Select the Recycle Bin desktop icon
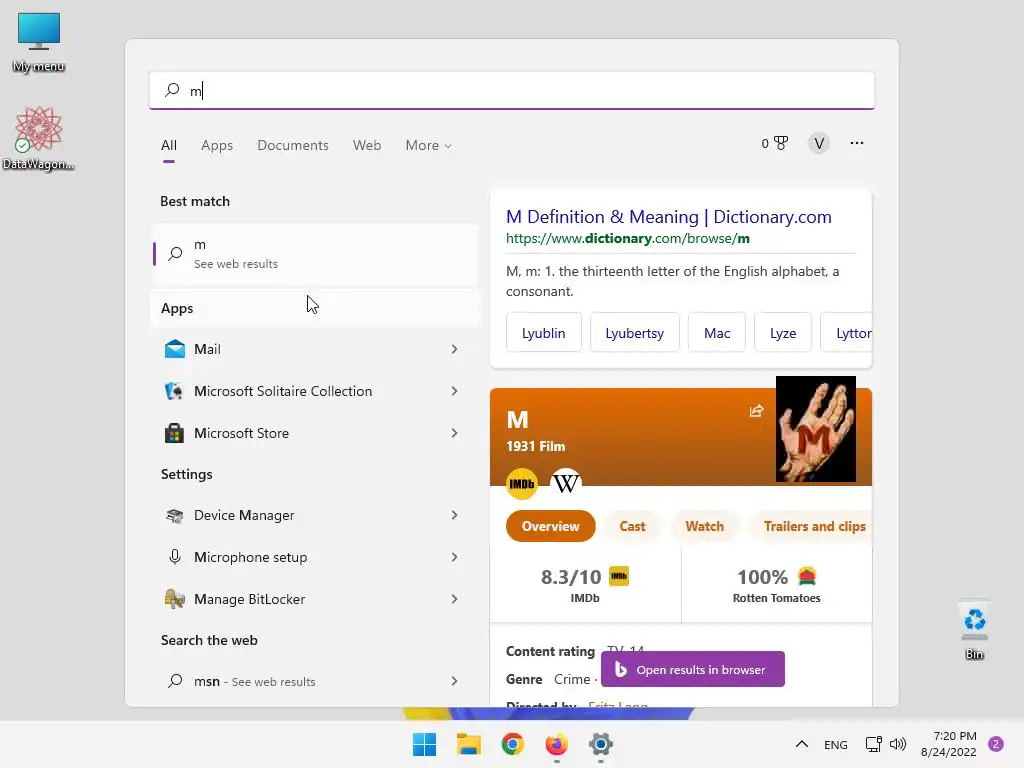The width and height of the screenshot is (1024, 768). click(974, 630)
